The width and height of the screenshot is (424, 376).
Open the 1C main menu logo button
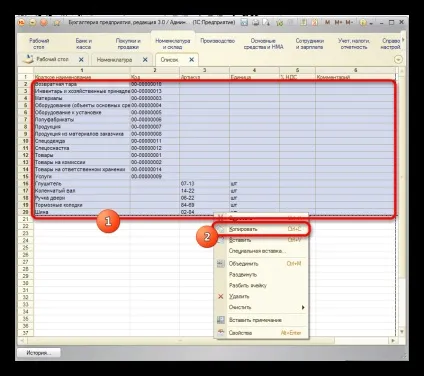coord(22,23)
